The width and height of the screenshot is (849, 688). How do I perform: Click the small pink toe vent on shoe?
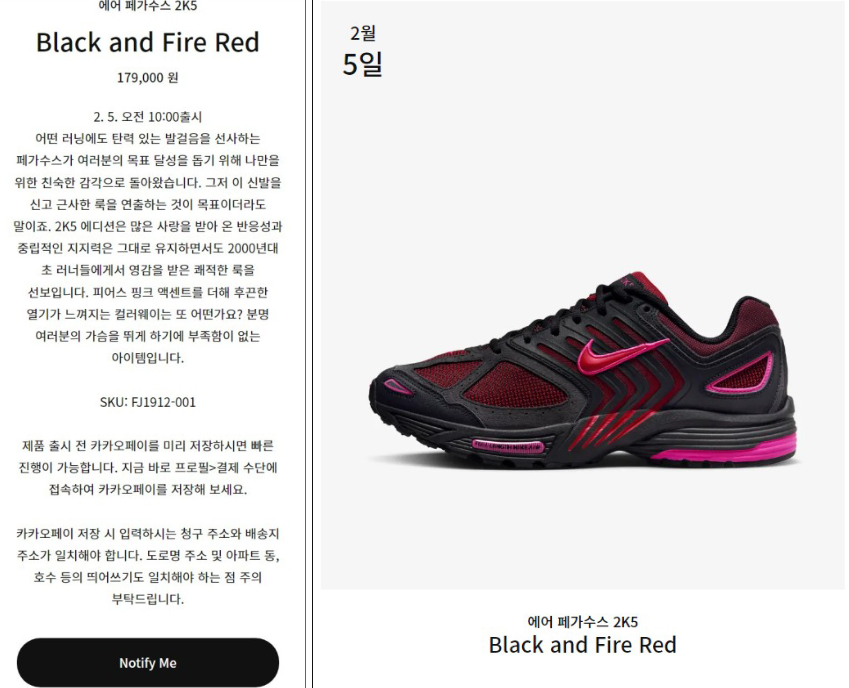click(x=397, y=386)
